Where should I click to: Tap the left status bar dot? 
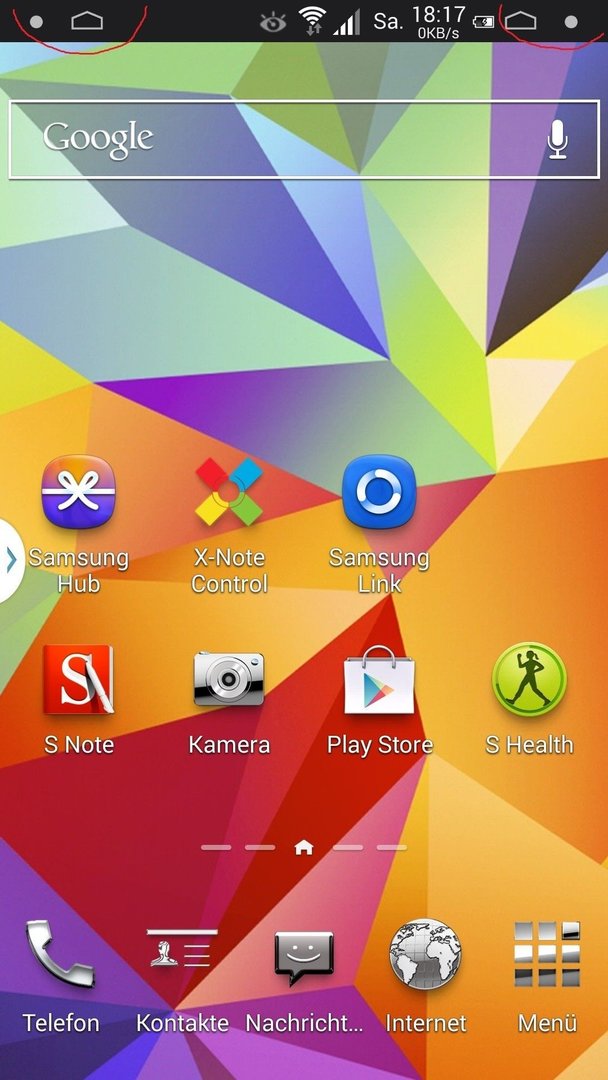pos(36,22)
